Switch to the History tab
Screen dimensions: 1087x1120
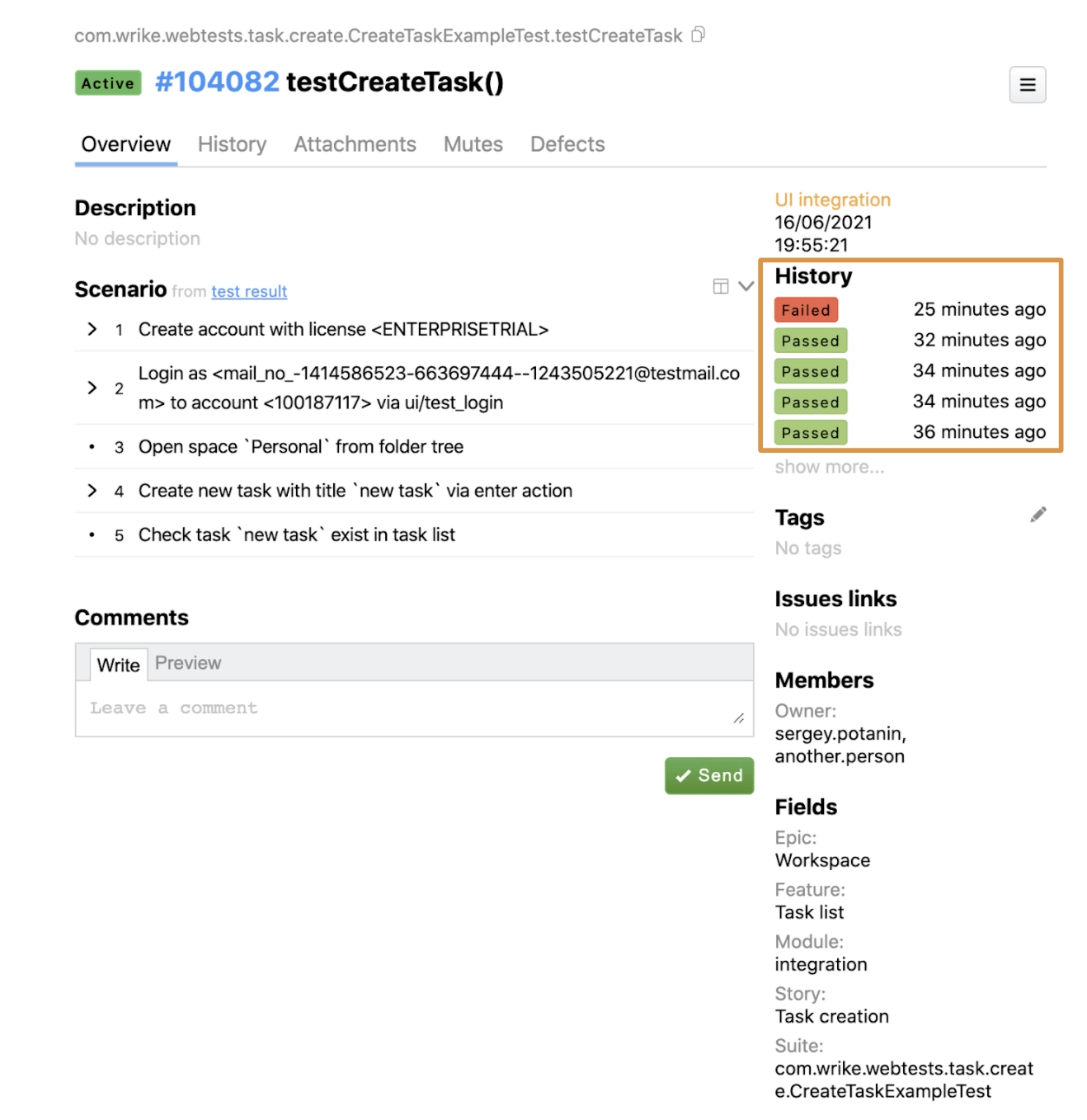pos(232,144)
